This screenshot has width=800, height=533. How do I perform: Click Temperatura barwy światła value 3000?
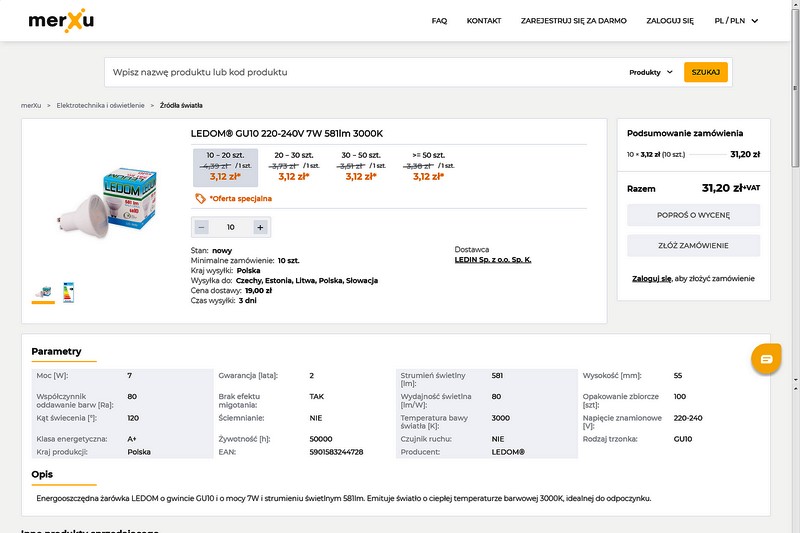501,418
